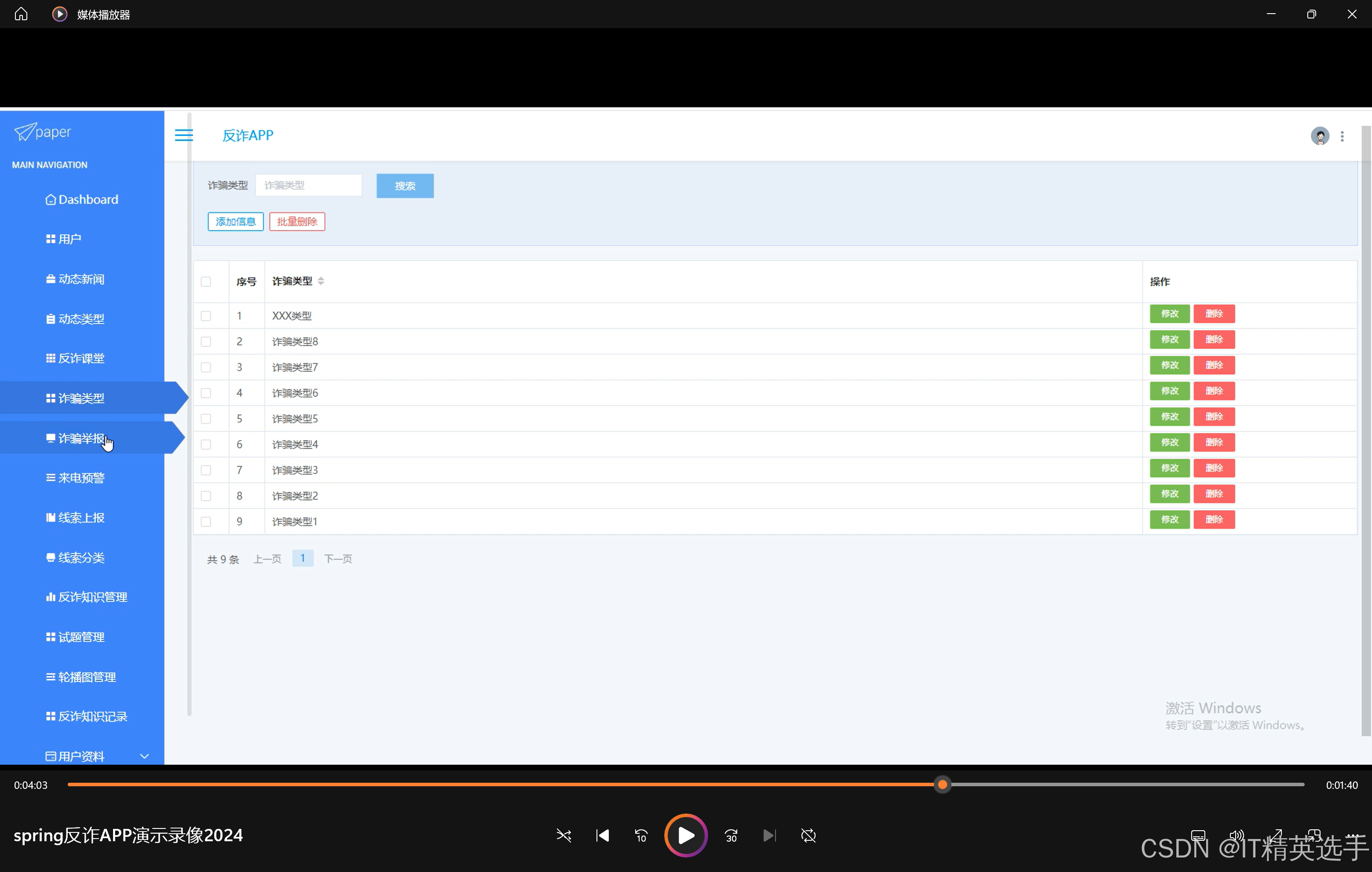Image resolution: width=1372 pixels, height=872 pixels.
Task: Sort by the 诈骗类型 column arrows
Action: [x=321, y=281]
